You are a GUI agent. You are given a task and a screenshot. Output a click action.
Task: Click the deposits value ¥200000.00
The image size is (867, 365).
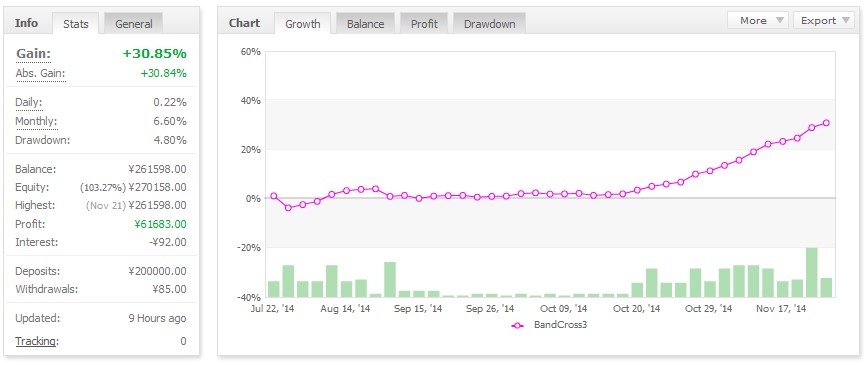pos(157,272)
